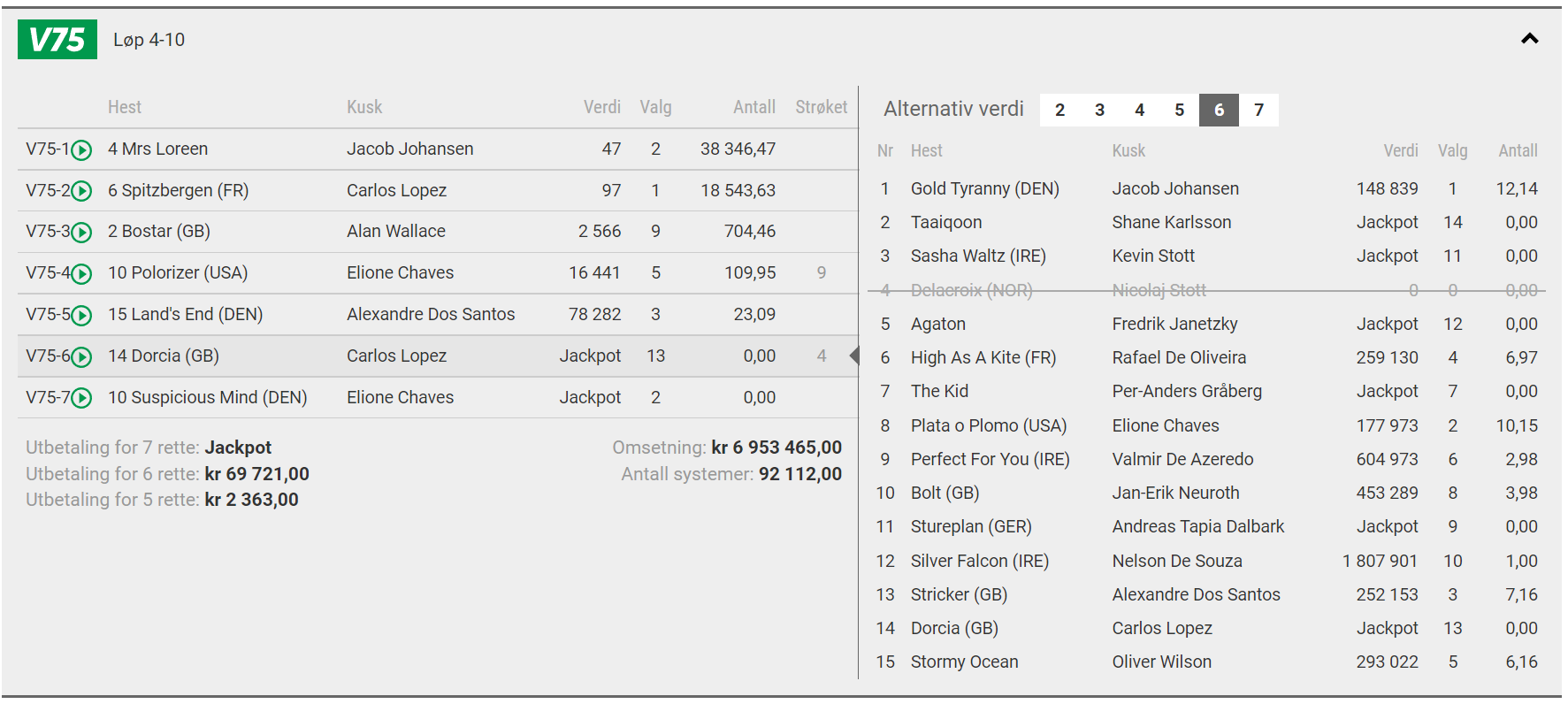Click driver Rafael De Oliveira
This screenshot has width=1568, height=704.
(x=1179, y=357)
